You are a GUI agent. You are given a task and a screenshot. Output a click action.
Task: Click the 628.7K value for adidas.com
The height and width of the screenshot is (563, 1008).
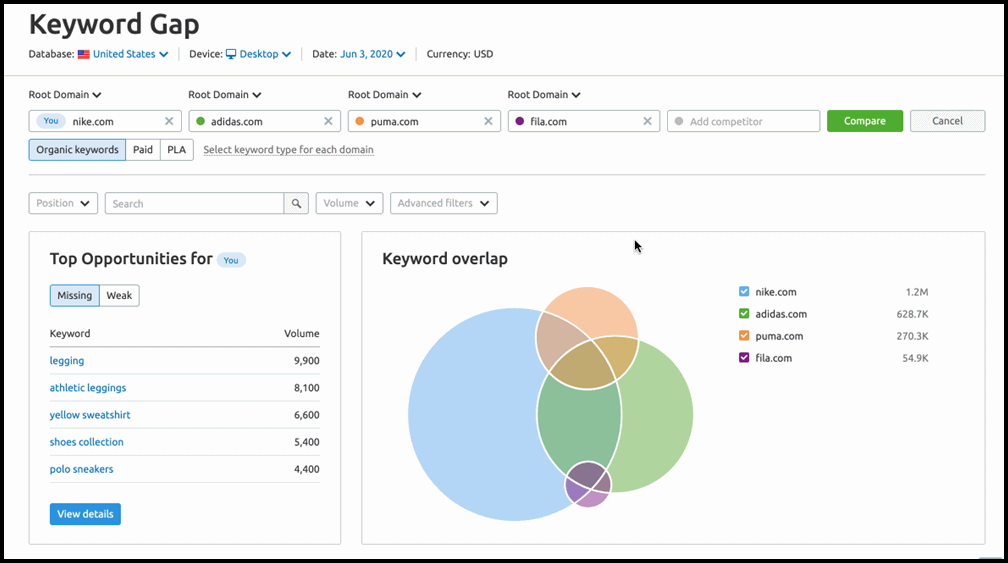tap(912, 314)
